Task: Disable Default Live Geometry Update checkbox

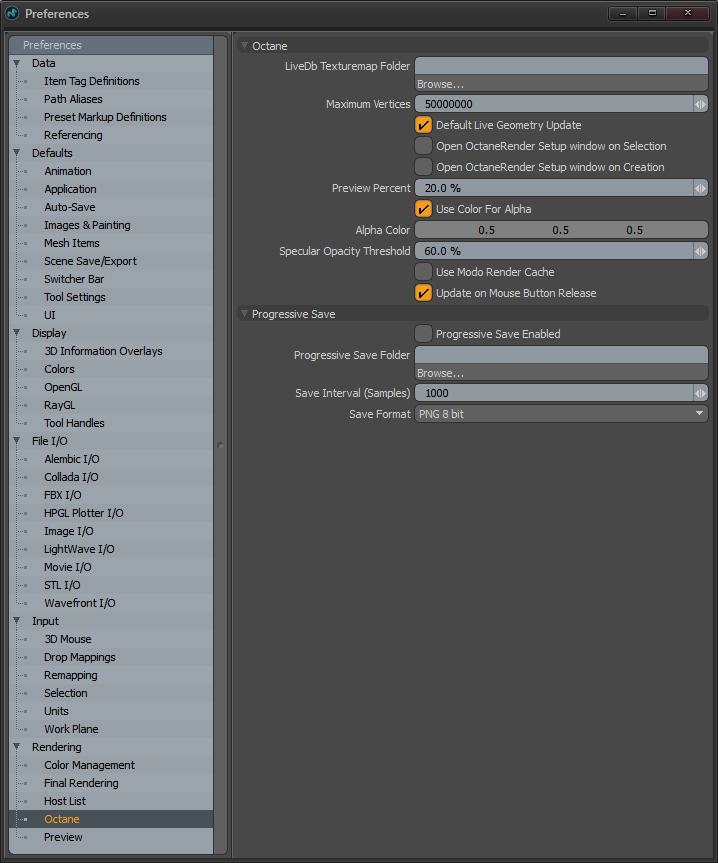Action: click(x=424, y=125)
